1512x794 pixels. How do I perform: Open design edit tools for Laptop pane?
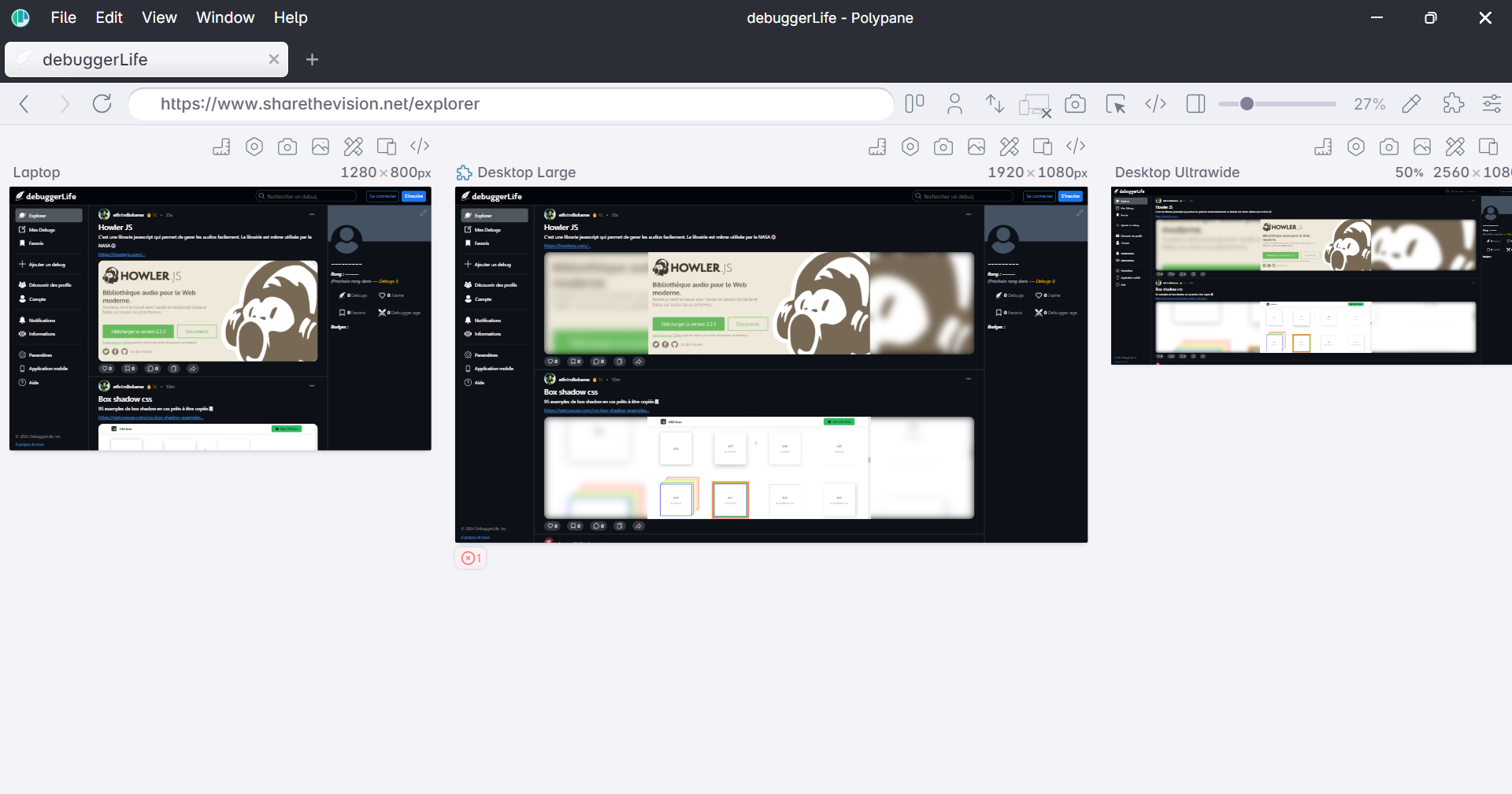[354, 147]
